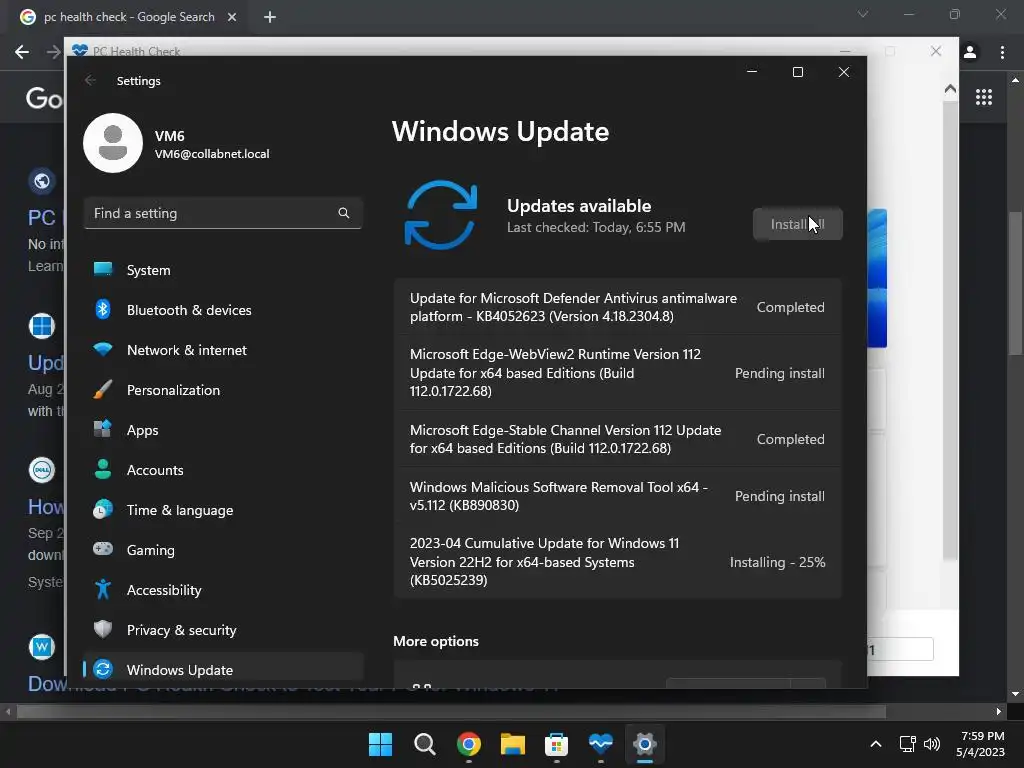This screenshot has height=768, width=1024.
Task: Click the Edge-WebView2 Runtime update entry
Action: pyautogui.click(x=617, y=373)
